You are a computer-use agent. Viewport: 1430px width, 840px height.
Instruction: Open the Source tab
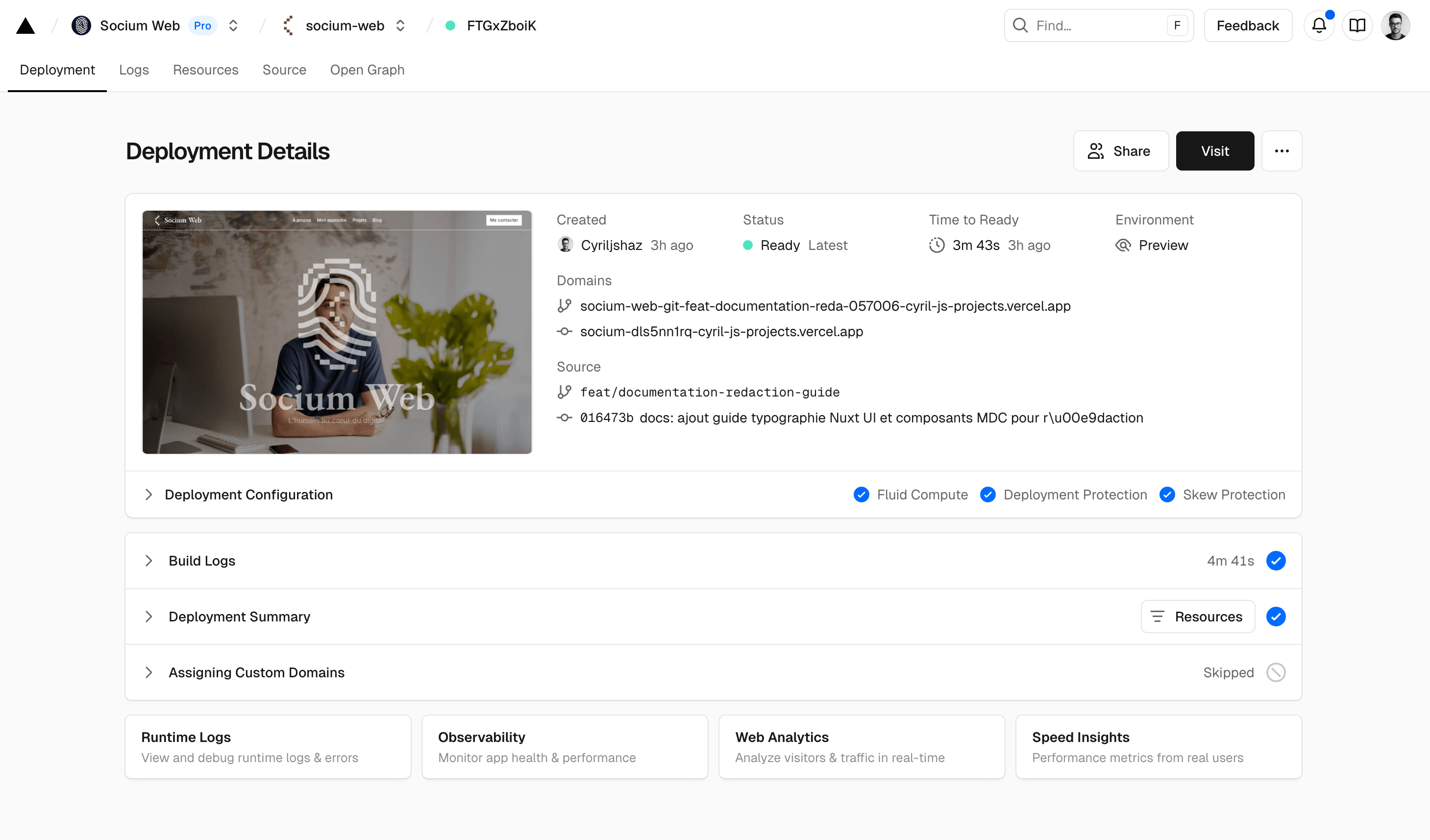(284, 70)
